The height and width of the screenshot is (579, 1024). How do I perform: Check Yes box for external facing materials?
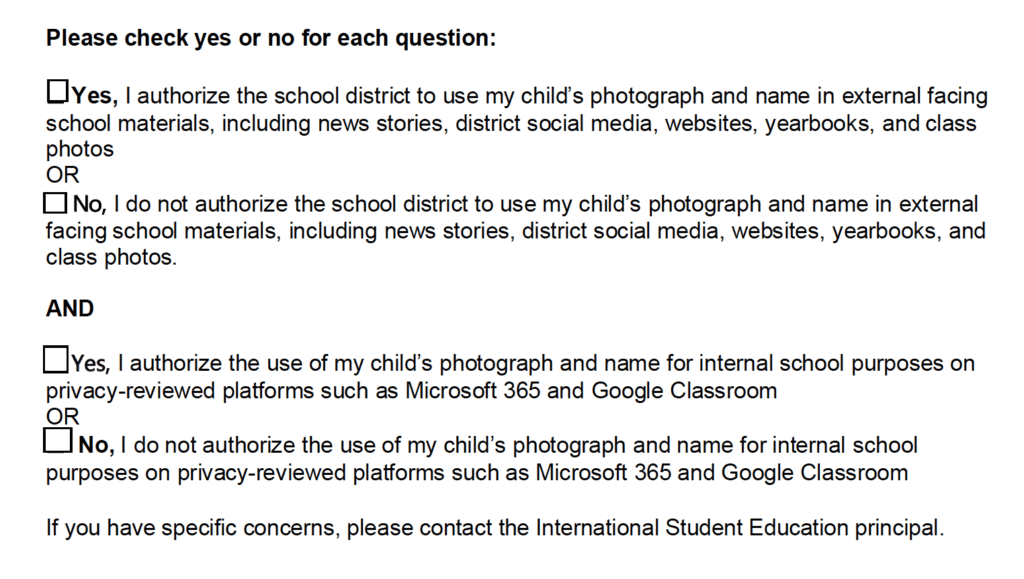pos(57,93)
